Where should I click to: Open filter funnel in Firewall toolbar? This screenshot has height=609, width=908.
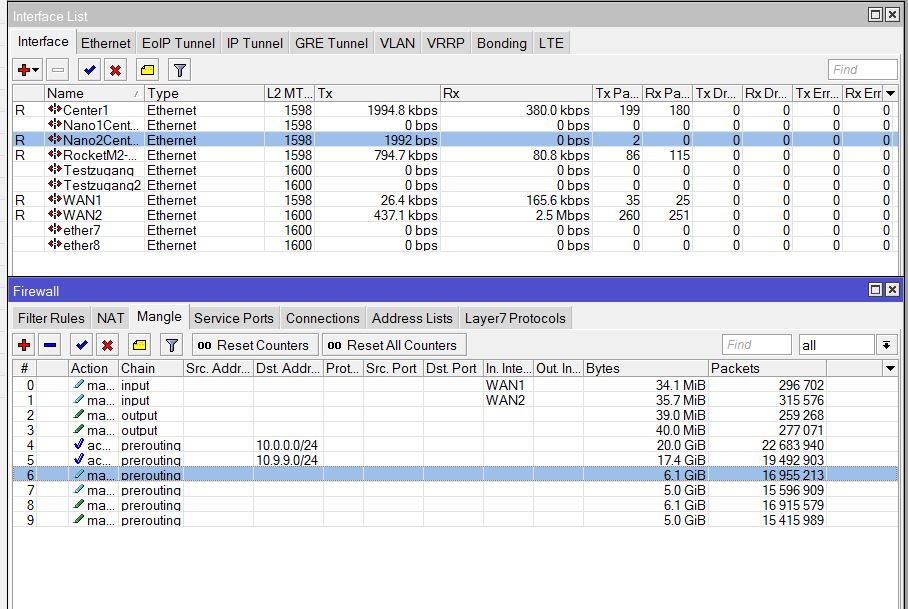171,345
